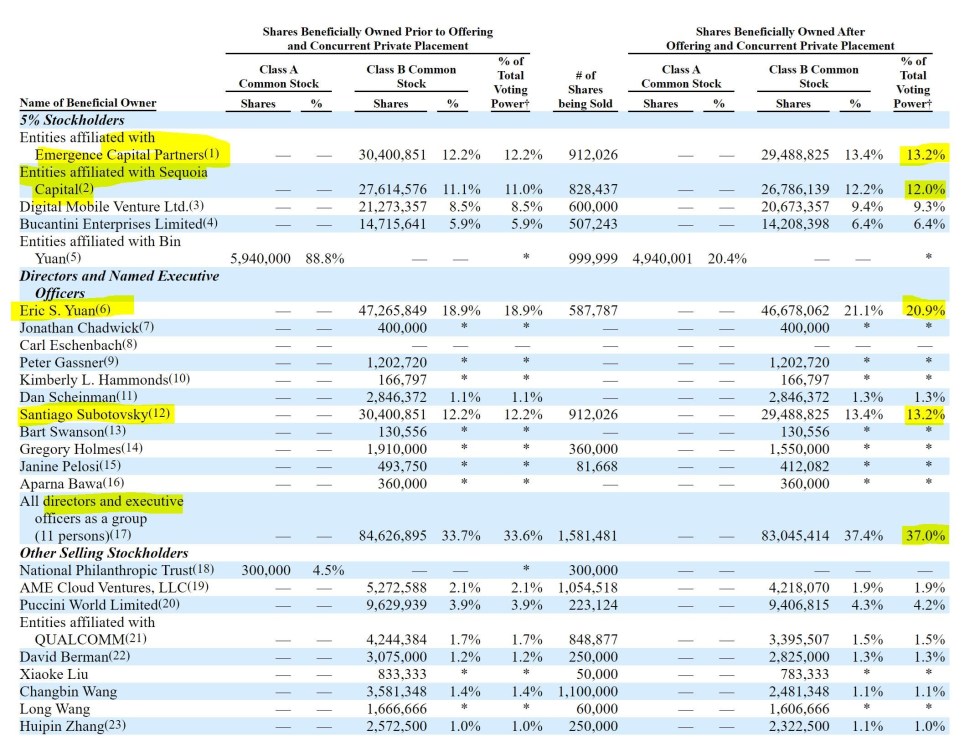Click 'Aparna Bawa(16)' name
The image size is (980, 751).
[72, 484]
